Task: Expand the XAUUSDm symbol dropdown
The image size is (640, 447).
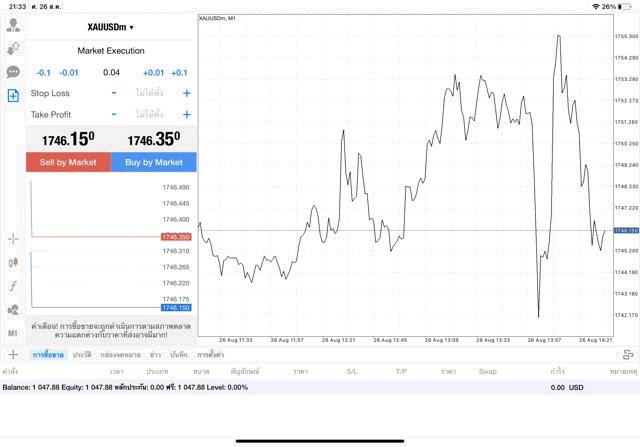Action: [110, 27]
